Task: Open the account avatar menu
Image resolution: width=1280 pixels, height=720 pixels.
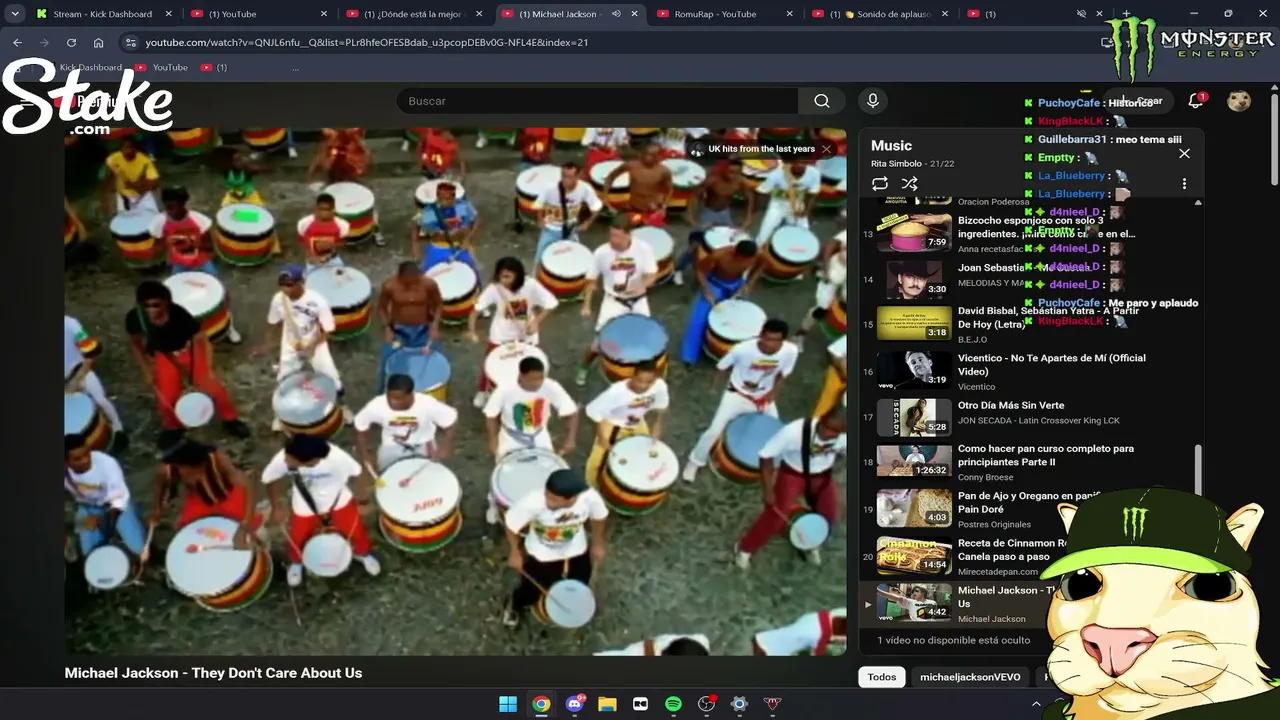Action: coord(1239,101)
